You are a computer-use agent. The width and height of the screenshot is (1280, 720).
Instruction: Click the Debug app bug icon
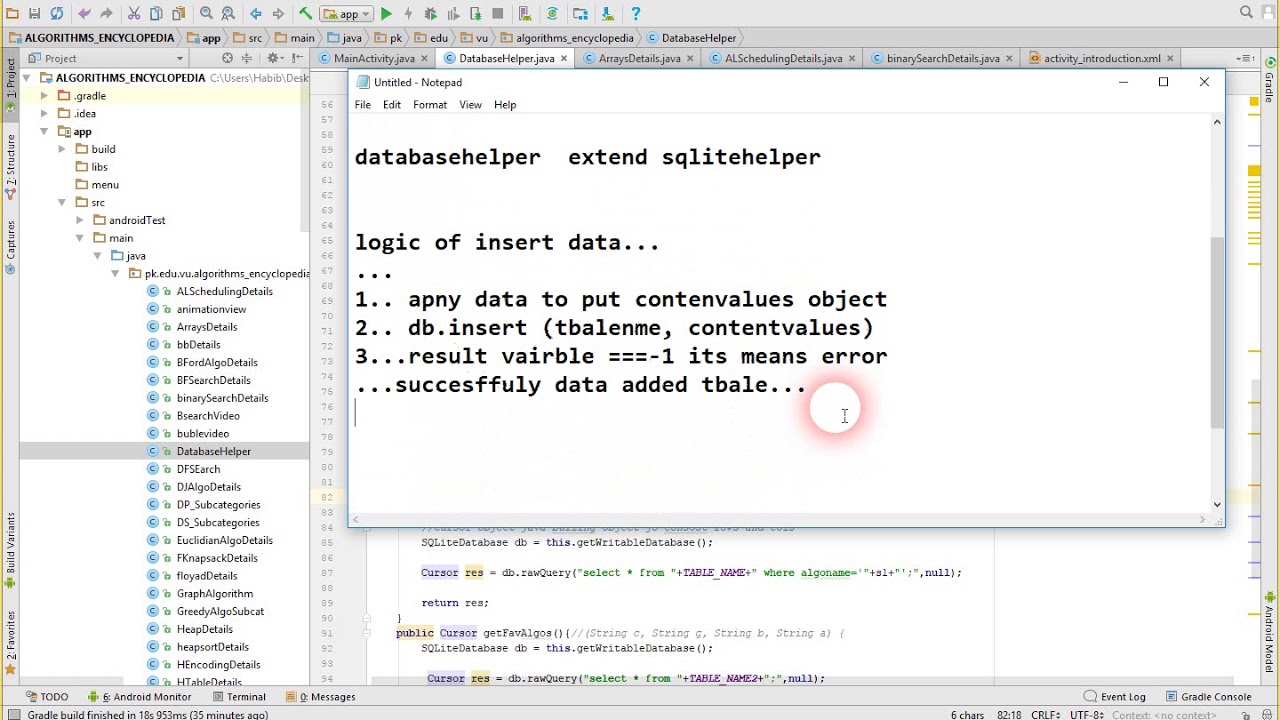pos(431,14)
